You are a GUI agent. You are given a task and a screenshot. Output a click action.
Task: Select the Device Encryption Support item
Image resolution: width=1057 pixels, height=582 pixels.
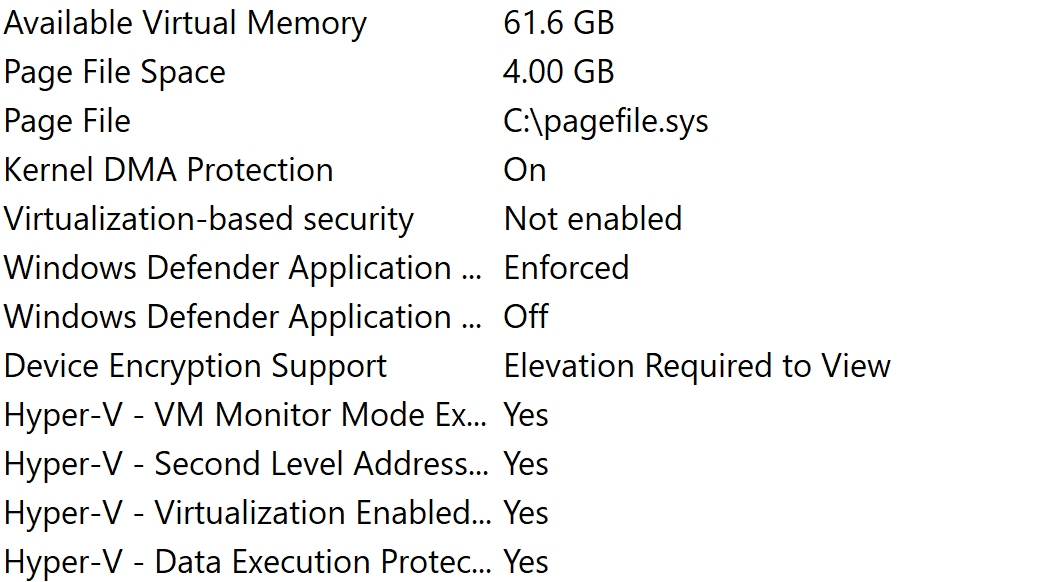[x=195, y=366]
